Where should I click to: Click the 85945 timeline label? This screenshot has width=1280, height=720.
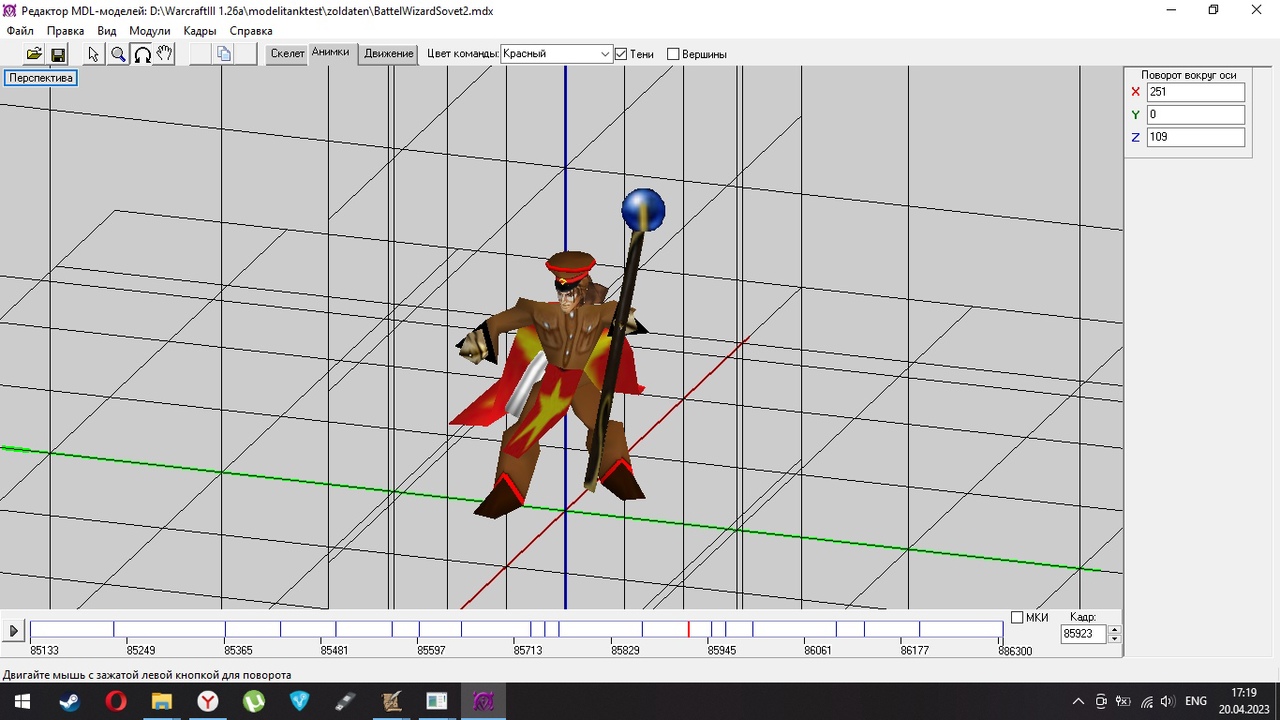722,651
